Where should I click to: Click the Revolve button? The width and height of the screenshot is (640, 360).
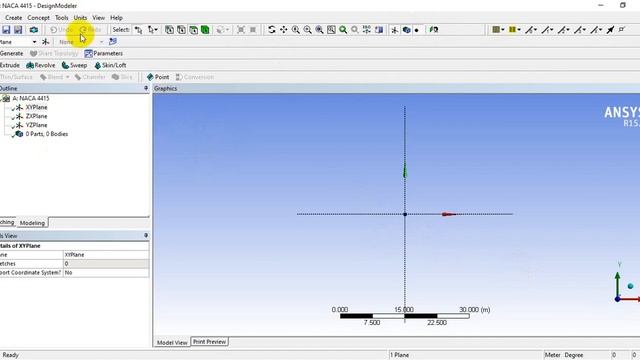tap(40, 65)
